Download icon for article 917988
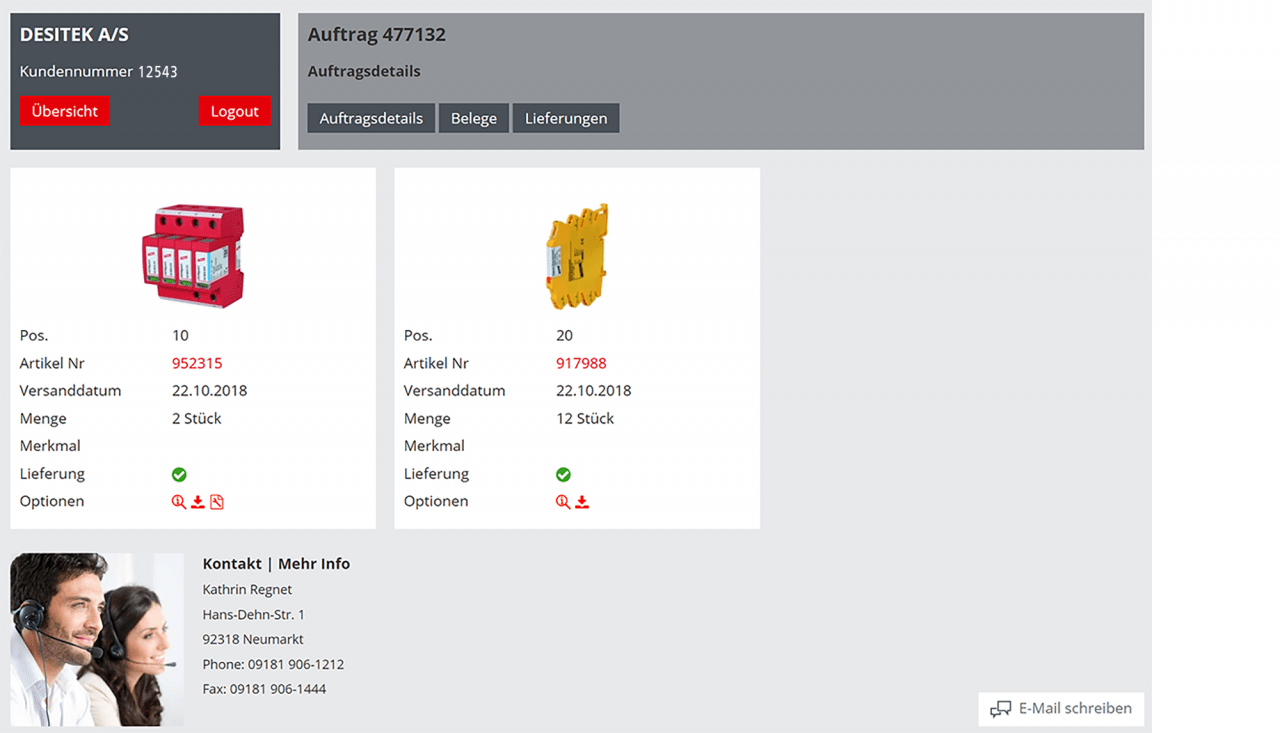This screenshot has height=733, width=1280. coord(582,502)
